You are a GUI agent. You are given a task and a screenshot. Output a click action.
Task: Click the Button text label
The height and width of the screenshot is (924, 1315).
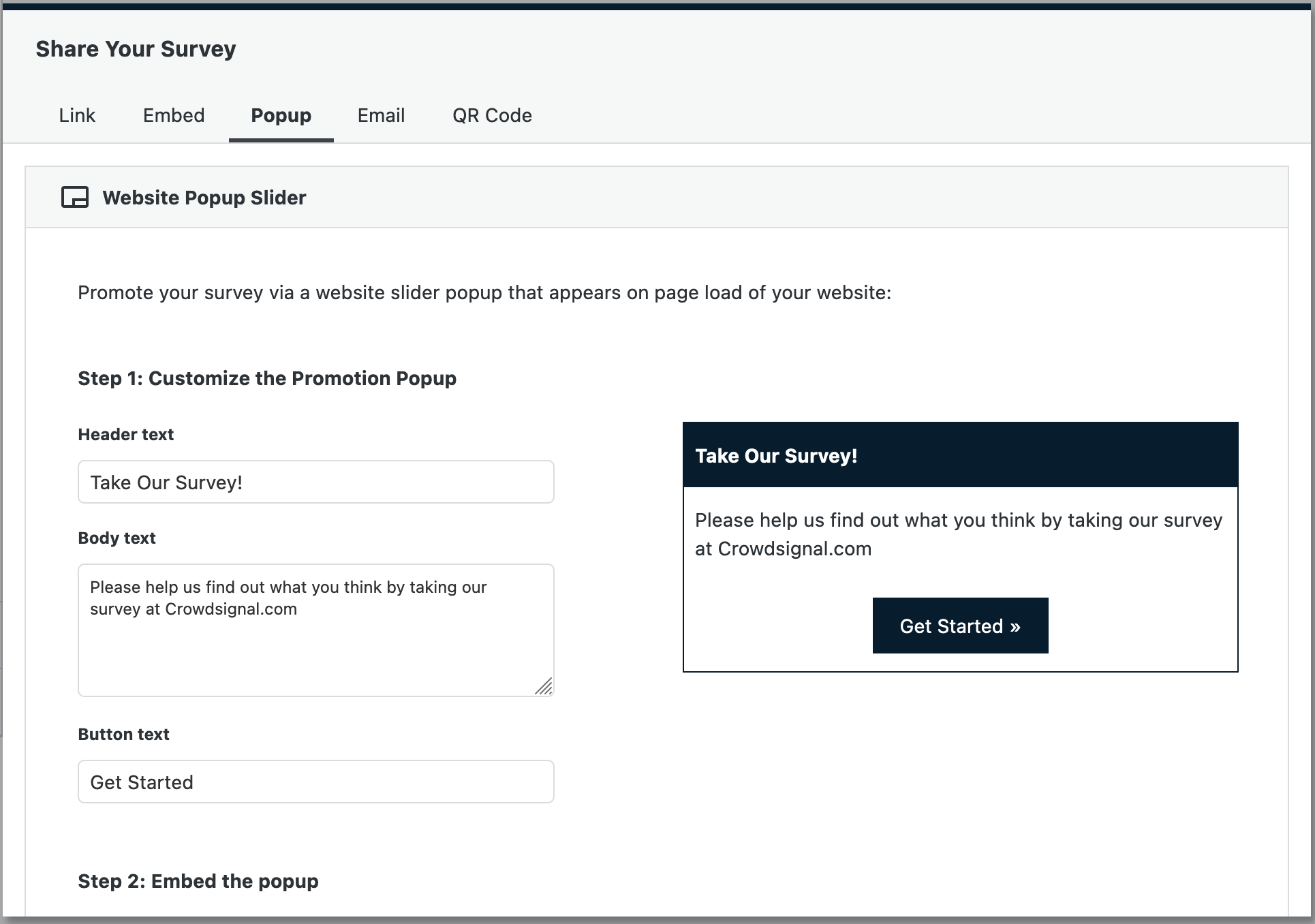pyautogui.click(x=123, y=735)
